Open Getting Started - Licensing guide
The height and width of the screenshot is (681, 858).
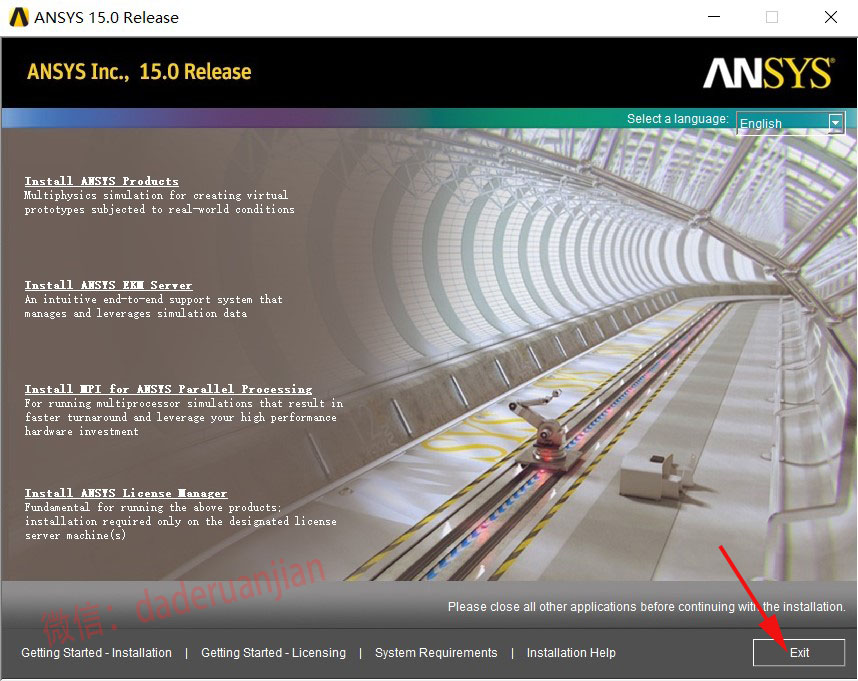click(x=274, y=653)
